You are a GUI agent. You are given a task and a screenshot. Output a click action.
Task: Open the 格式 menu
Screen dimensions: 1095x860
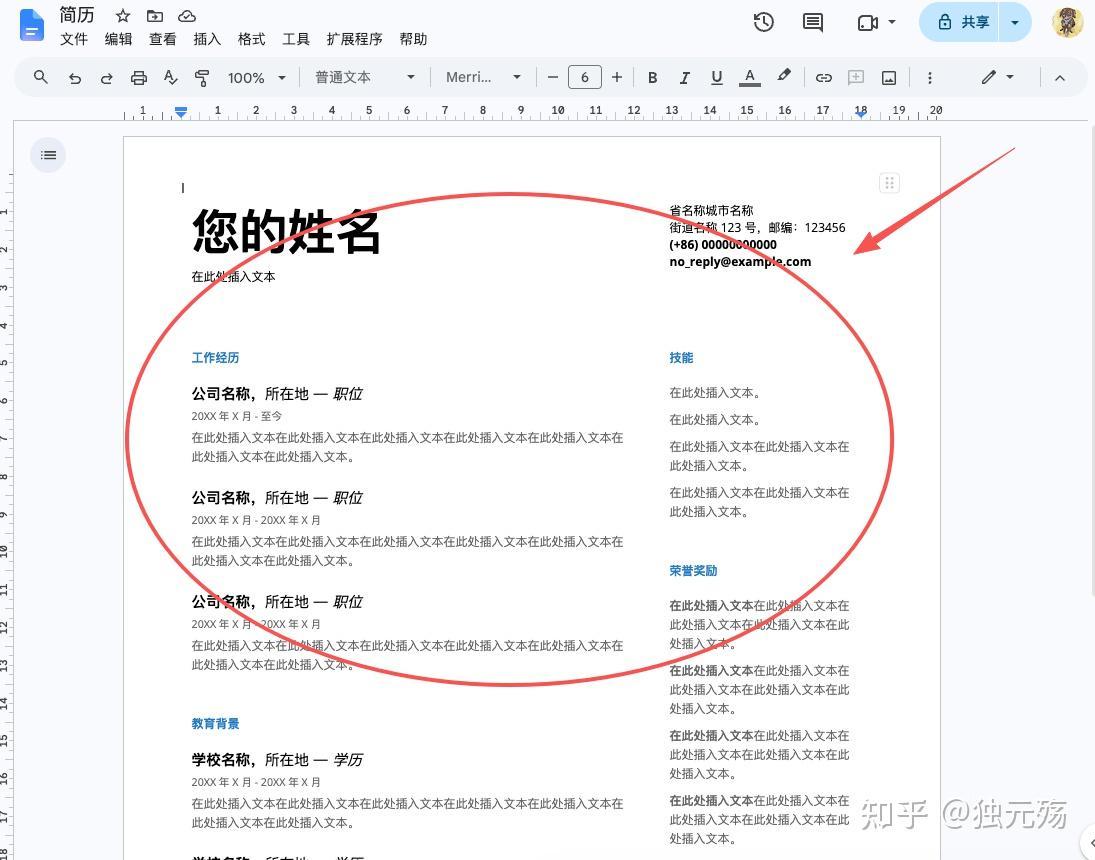pyautogui.click(x=251, y=39)
